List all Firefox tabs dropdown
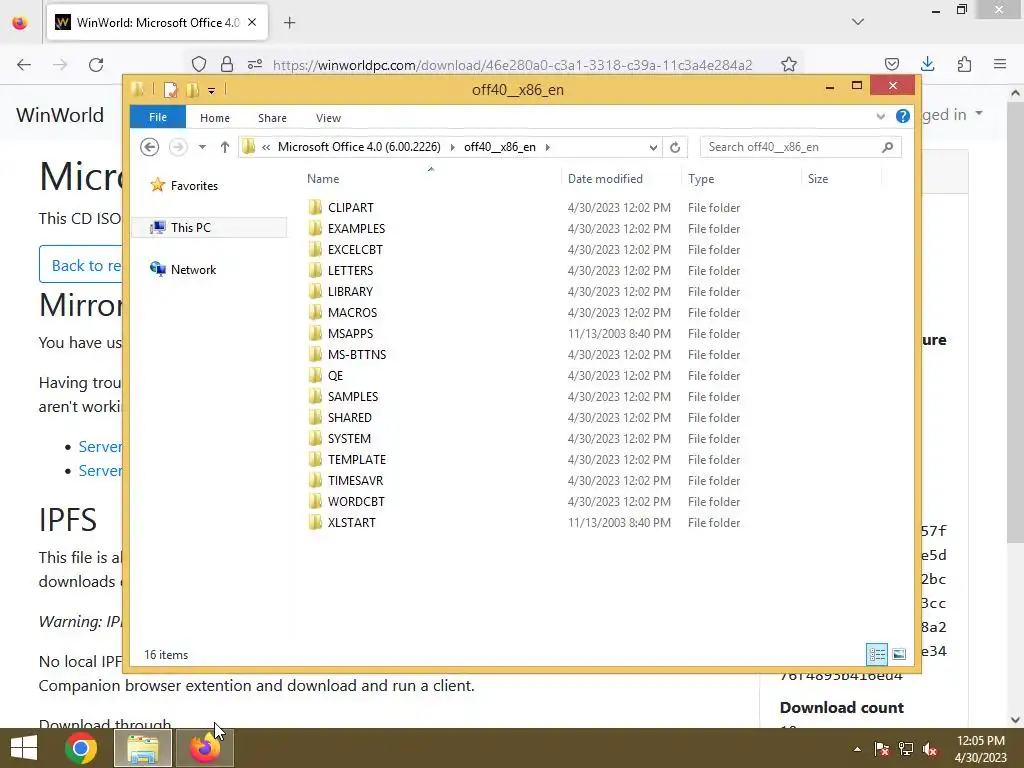 pyautogui.click(x=857, y=22)
